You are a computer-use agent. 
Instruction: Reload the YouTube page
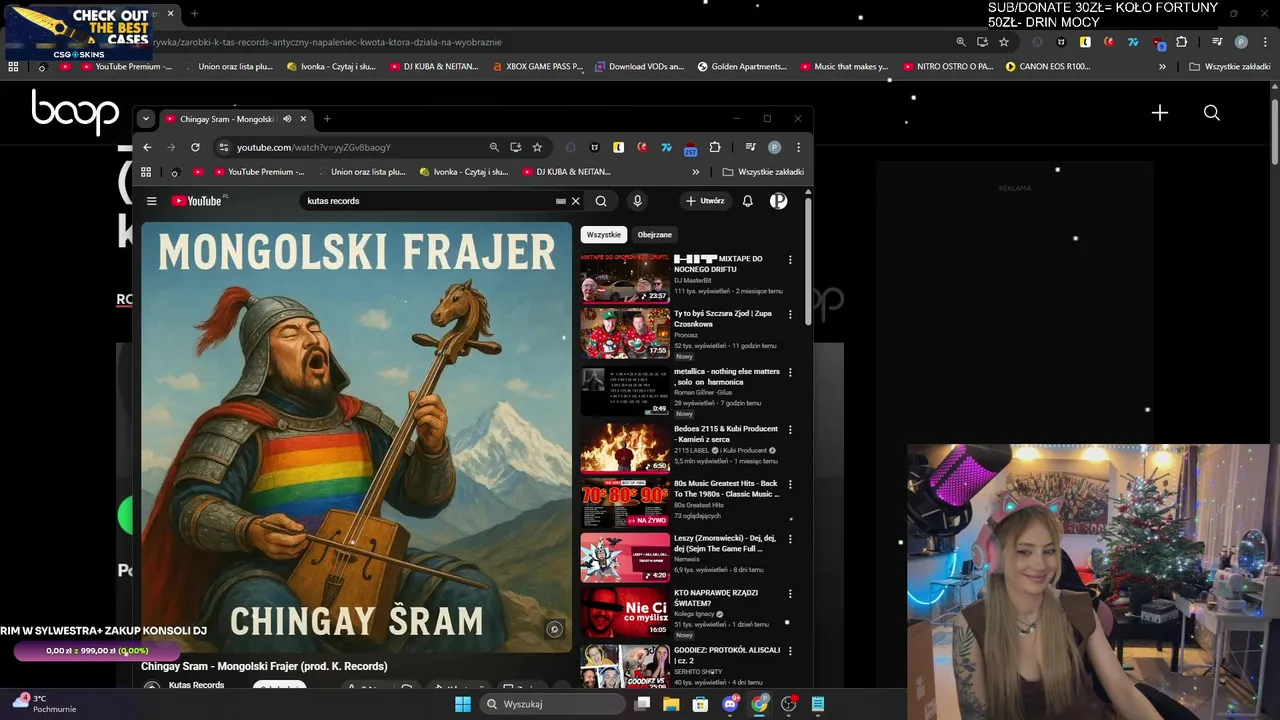(x=195, y=147)
